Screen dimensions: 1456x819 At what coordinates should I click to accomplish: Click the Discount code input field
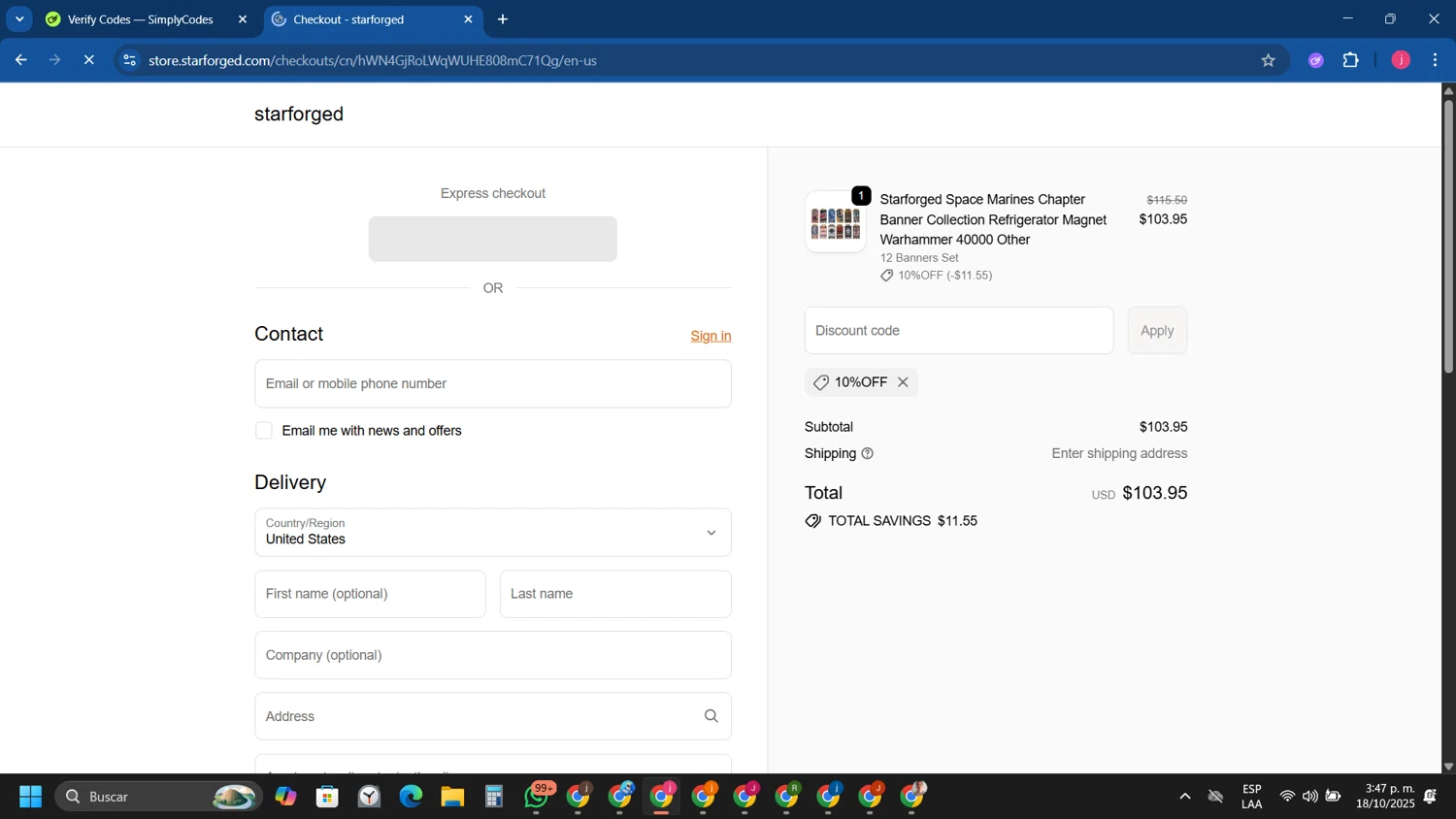pyautogui.click(x=959, y=331)
